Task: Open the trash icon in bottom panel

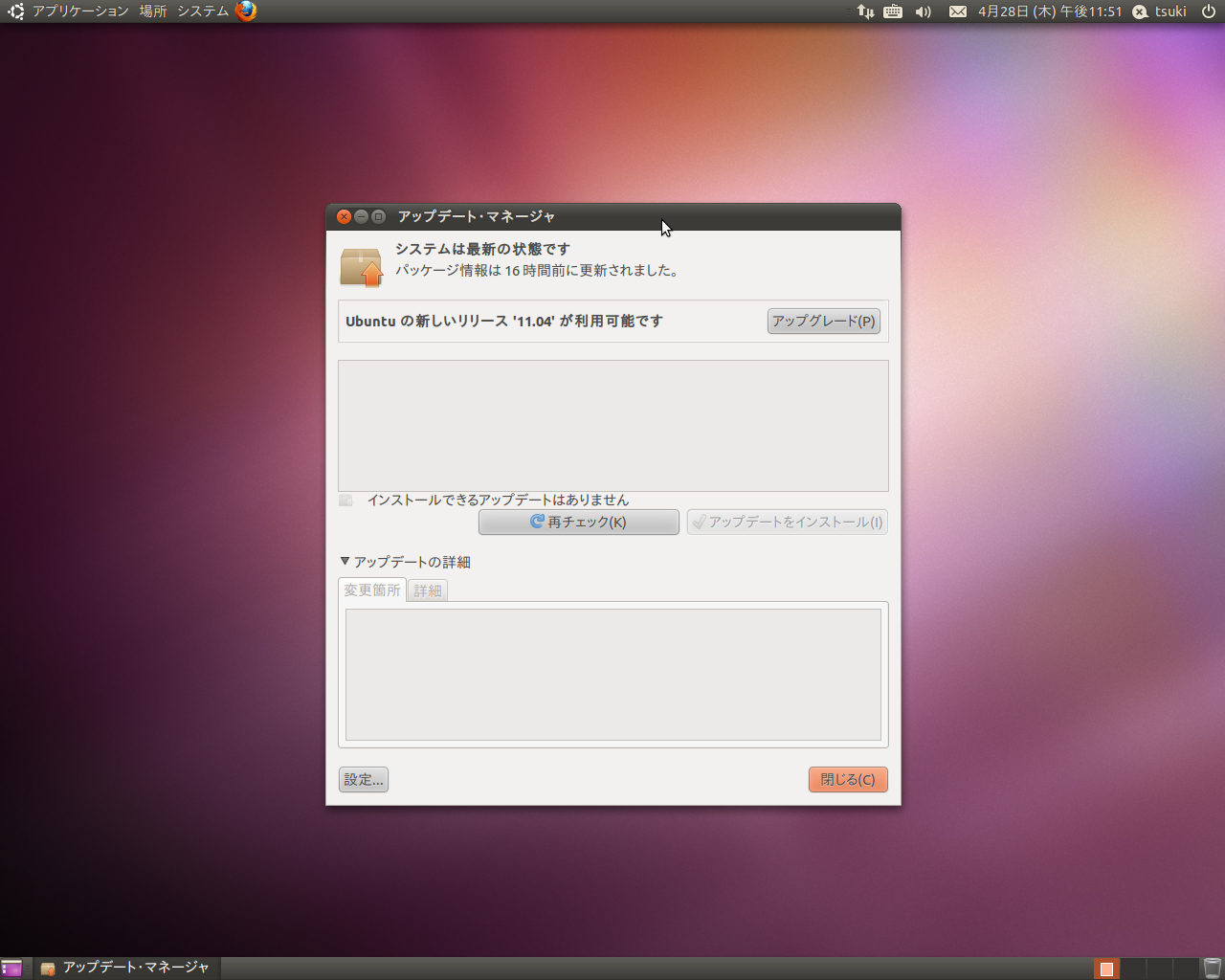Action: pyautogui.click(x=1212, y=969)
